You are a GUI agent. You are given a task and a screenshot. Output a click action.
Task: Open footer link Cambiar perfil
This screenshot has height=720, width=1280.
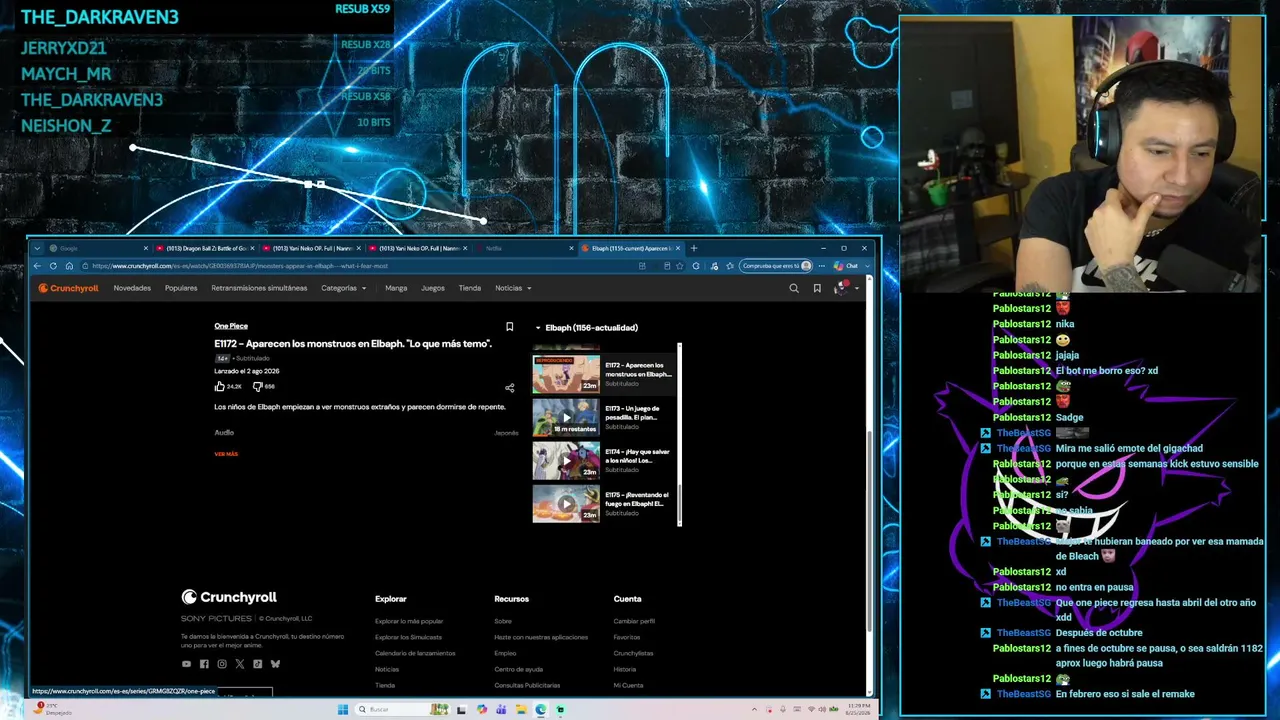(x=634, y=621)
